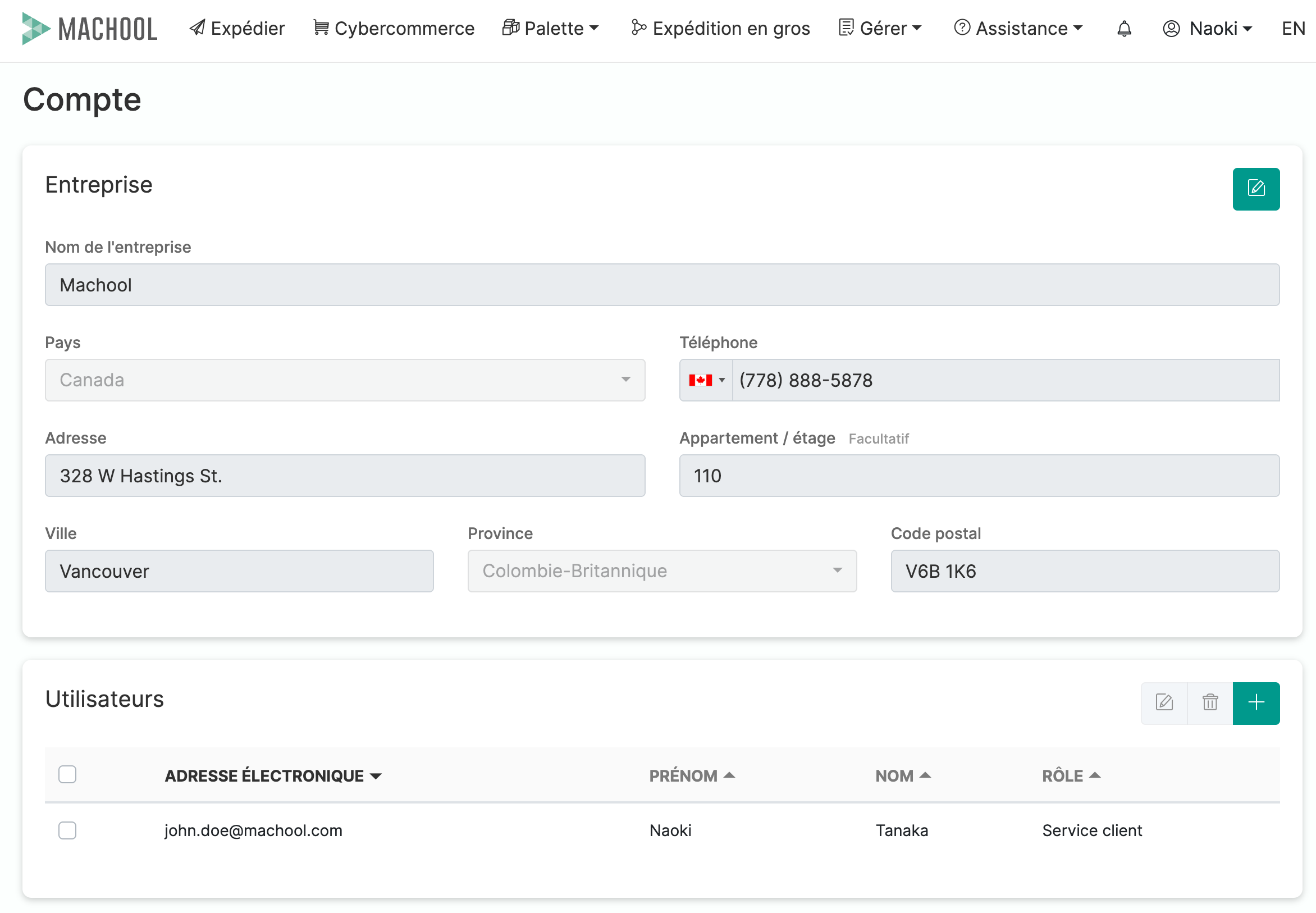1316x913 pixels.
Task: Click the Nom de l'entreprise field
Action: (x=662, y=284)
